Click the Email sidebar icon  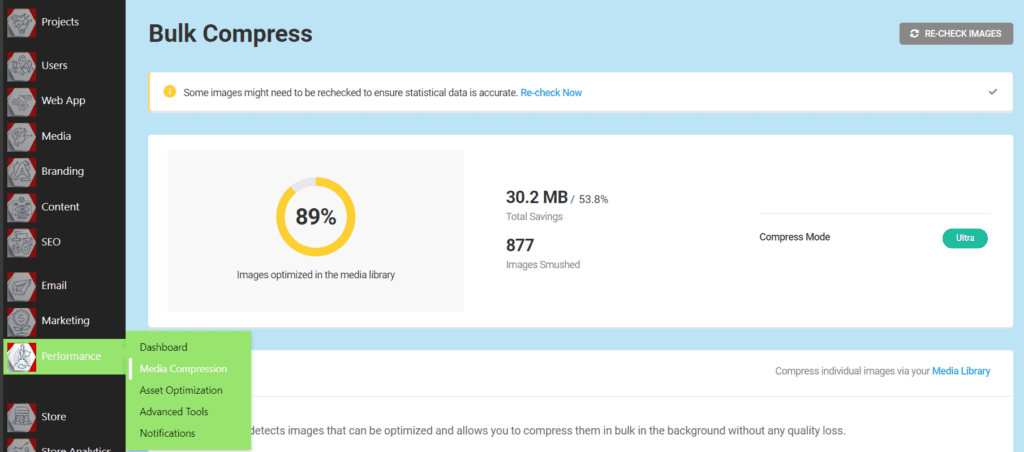pyautogui.click(x=22, y=286)
